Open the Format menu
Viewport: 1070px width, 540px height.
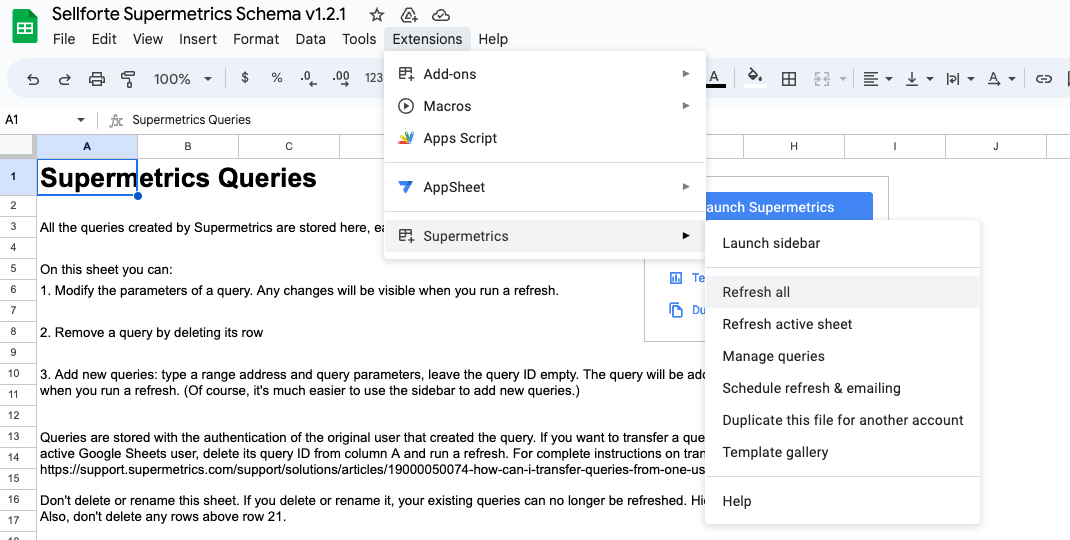click(x=256, y=39)
